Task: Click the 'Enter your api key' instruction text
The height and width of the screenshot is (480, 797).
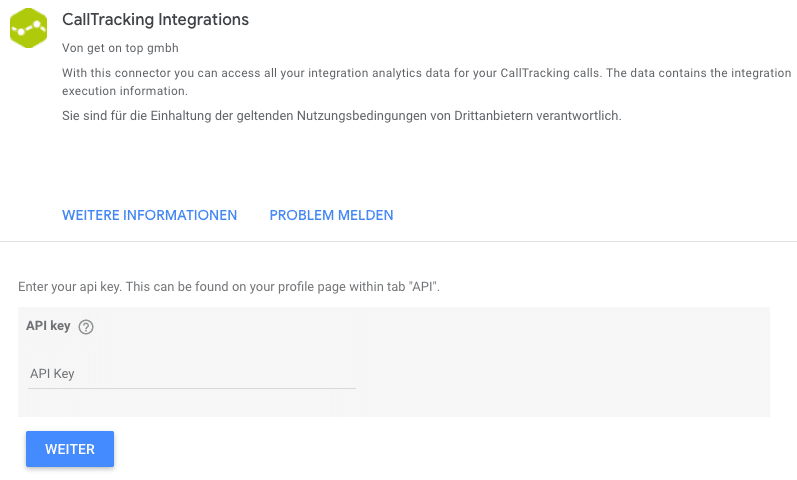Action: coord(229,287)
